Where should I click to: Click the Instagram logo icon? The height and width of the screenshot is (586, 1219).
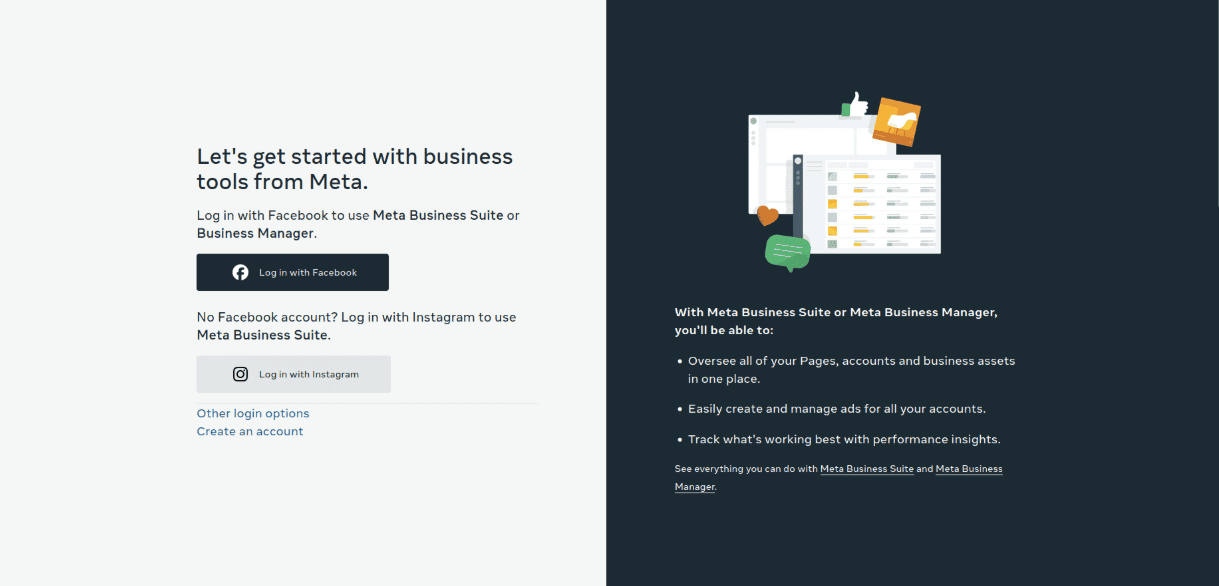[x=240, y=374]
